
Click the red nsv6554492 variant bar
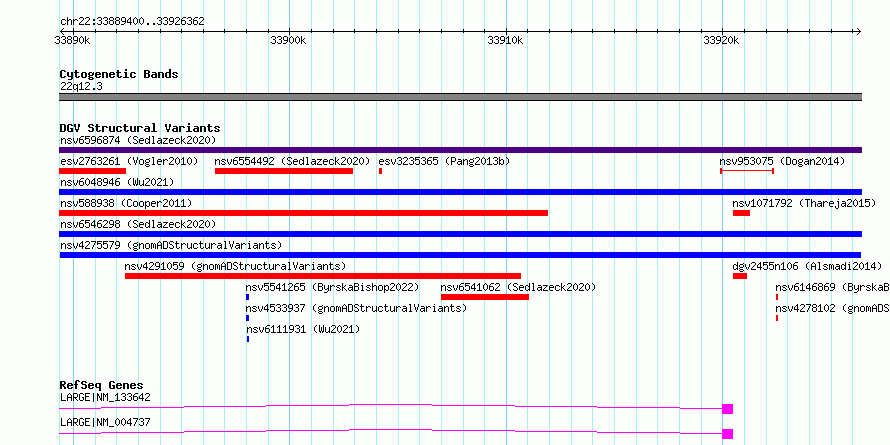pyautogui.click(x=284, y=171)
